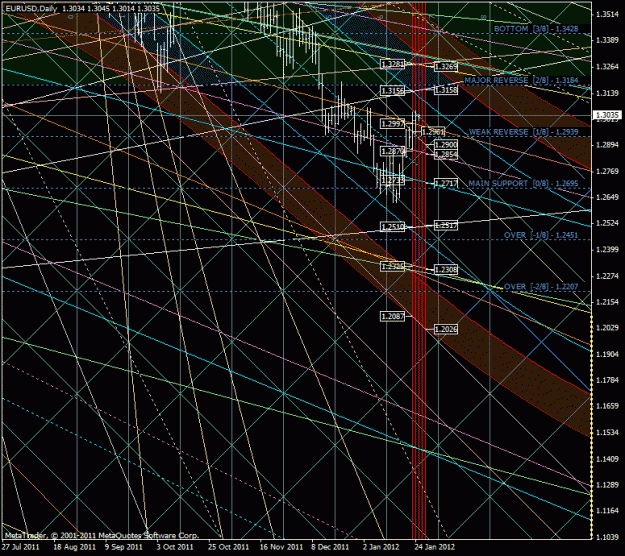Image resolution: width=625 pixels, height=556 pixels.
Task: Click the 1.1164 price scale value
Action: click(x=607, y=511)
